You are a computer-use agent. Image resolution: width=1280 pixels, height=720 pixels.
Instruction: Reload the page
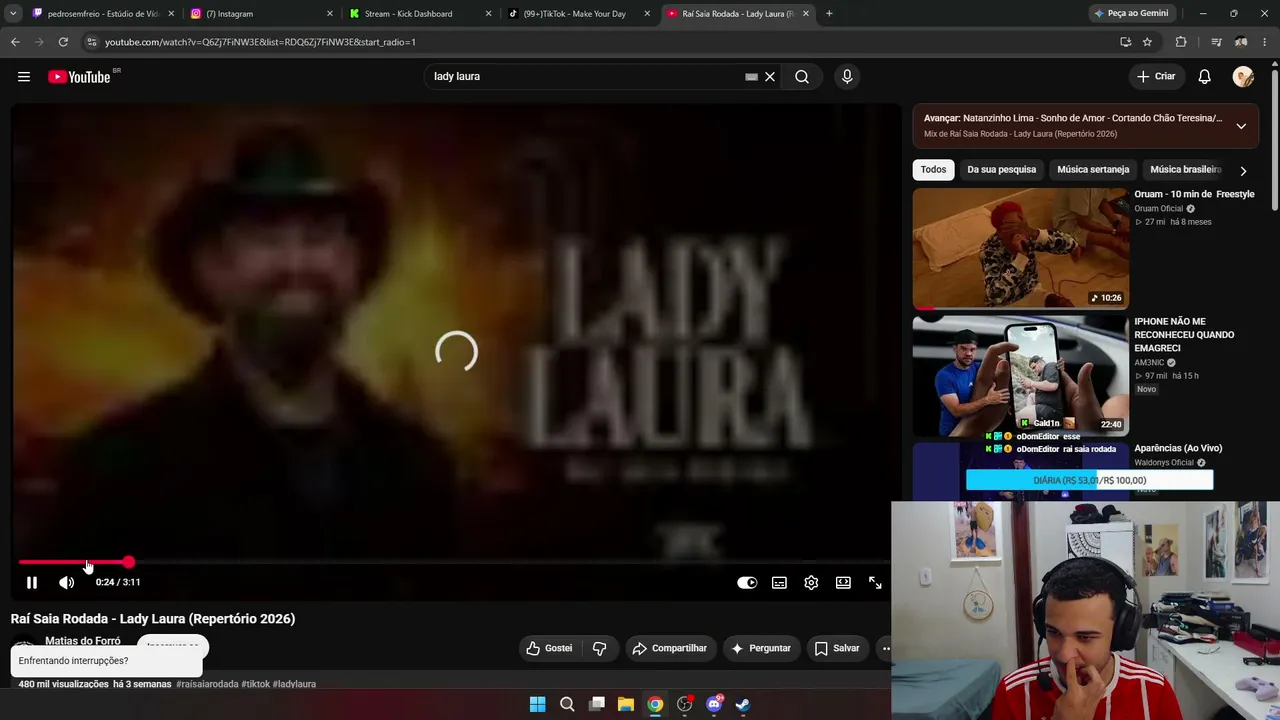tap(63, 42)
